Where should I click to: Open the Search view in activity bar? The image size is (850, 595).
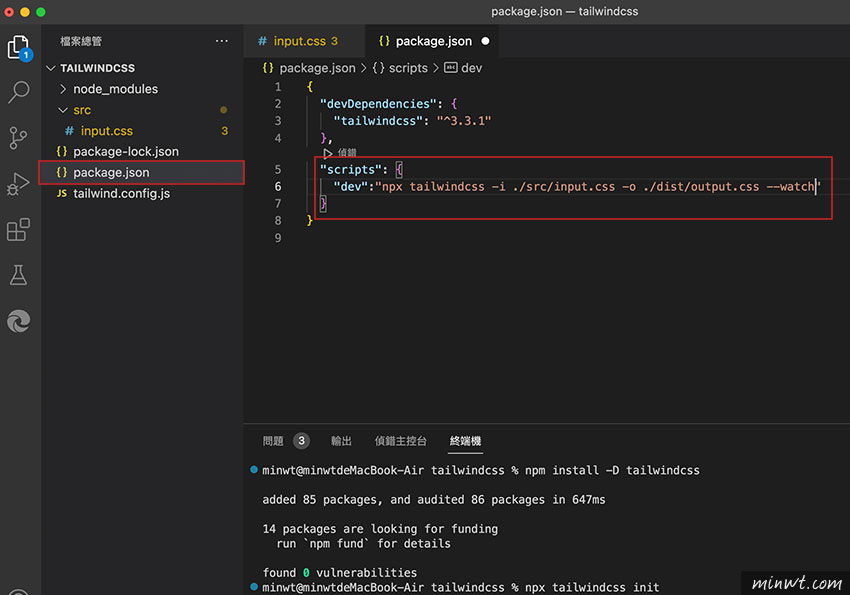coord(19,92)
